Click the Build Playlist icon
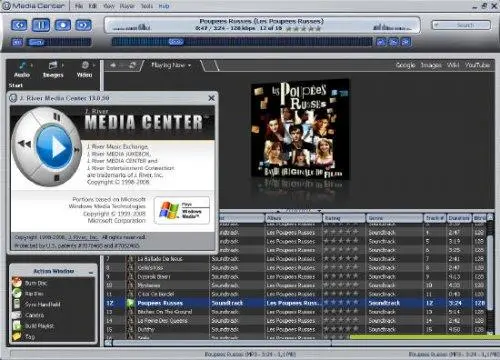The height and width of the screenshot is (360, 500). [x=17, y=325]
